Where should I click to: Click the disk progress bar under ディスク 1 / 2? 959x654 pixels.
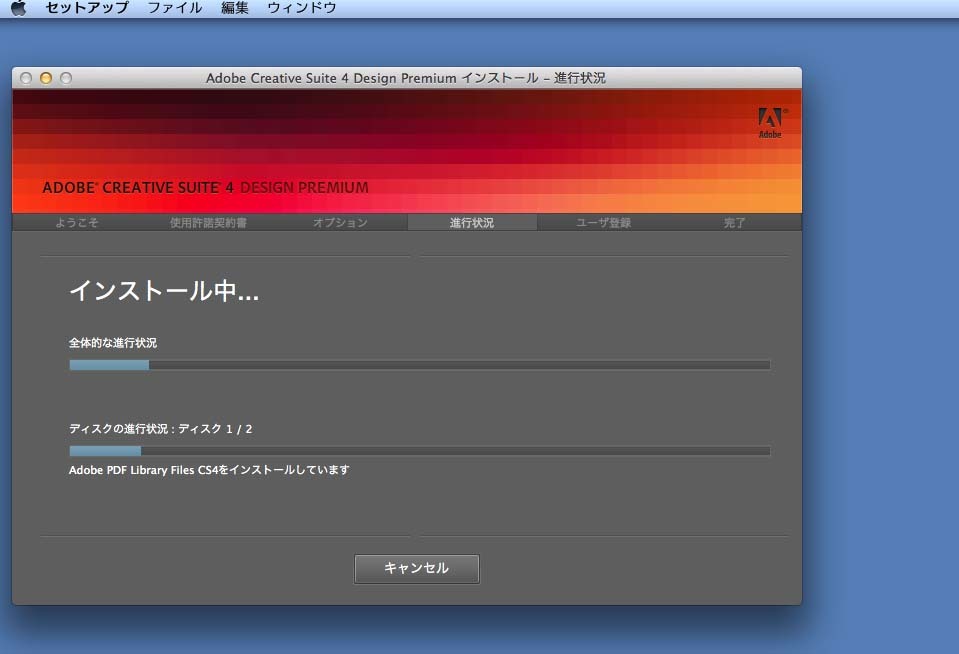click(420, 451)
